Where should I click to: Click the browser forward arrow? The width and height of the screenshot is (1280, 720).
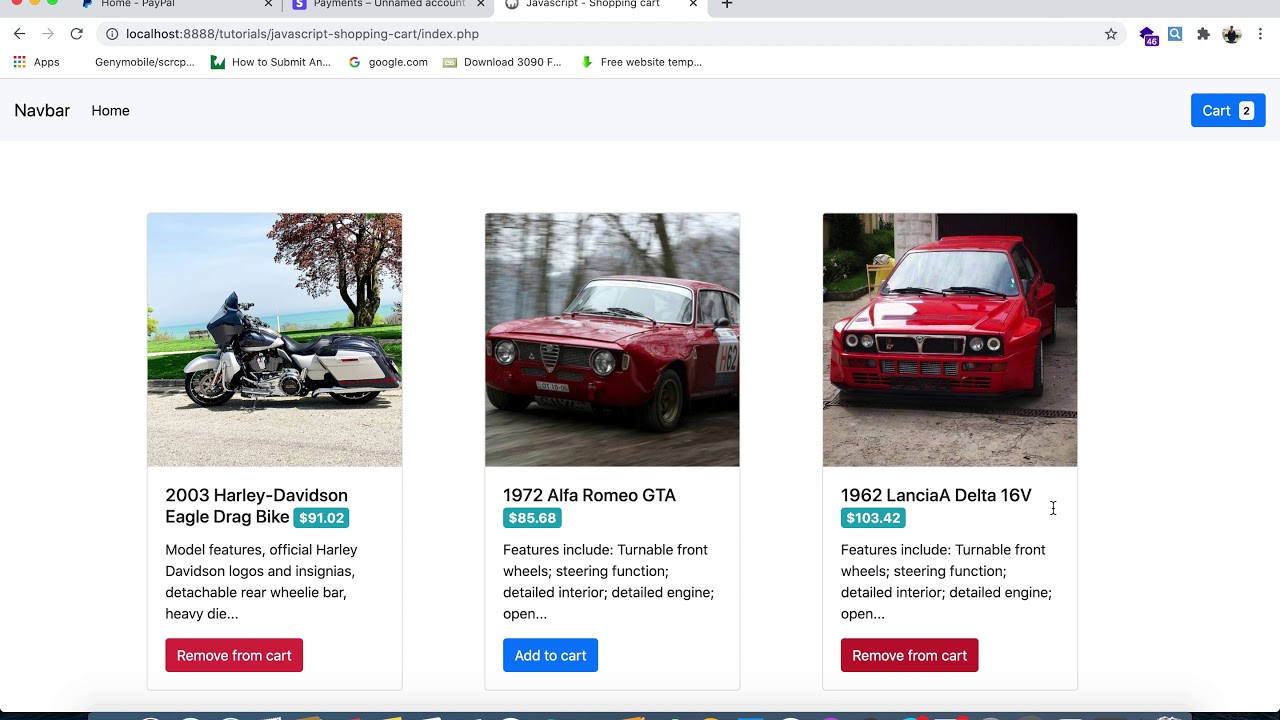tap(48, 34)
